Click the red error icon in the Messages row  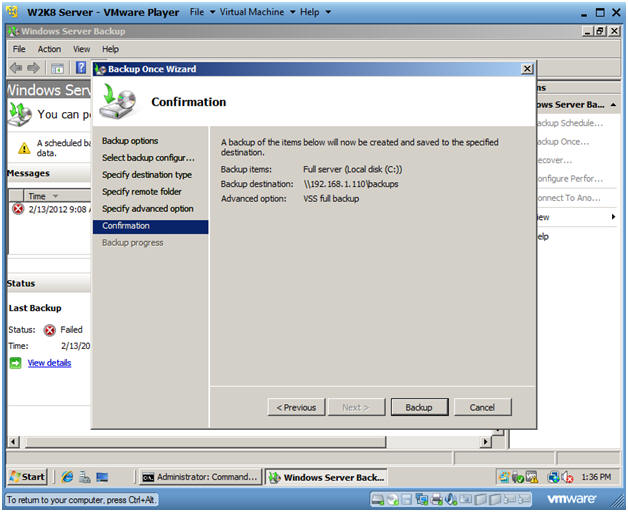pyautogui.click(x=18, y=209)
